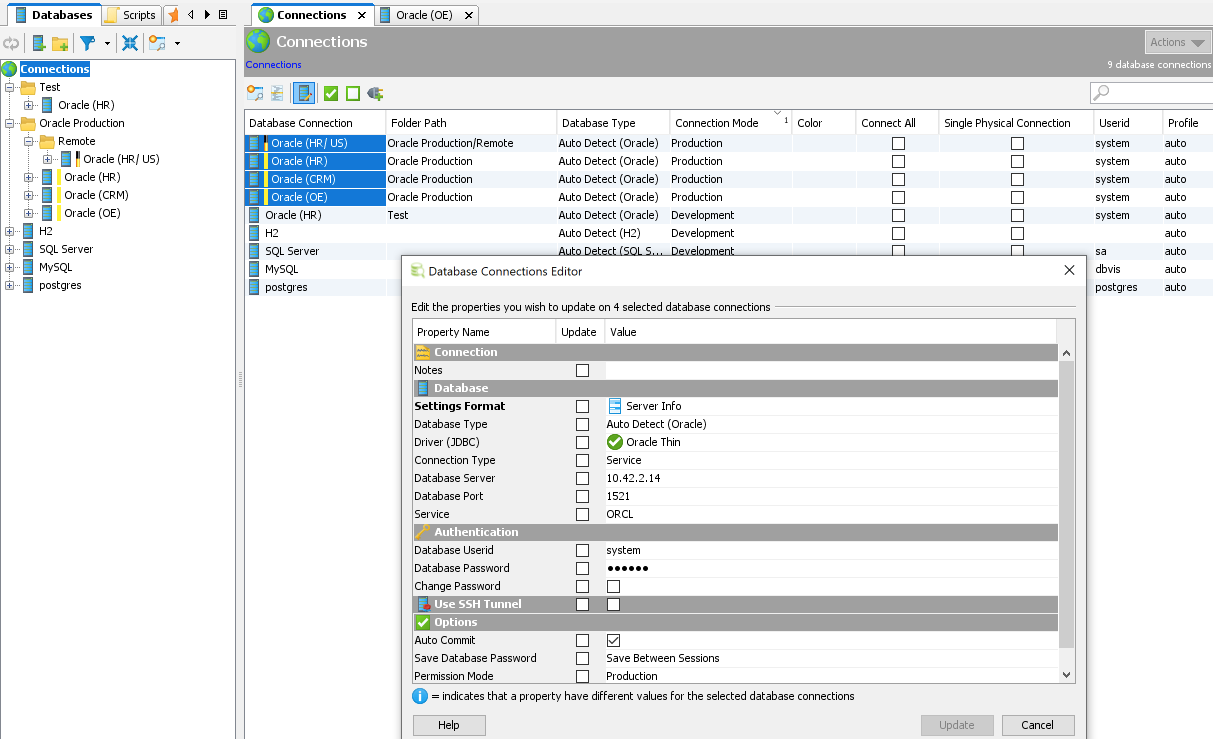
Task: Click the connect plug icon in Connections toolbar
Action: [376, 93]
